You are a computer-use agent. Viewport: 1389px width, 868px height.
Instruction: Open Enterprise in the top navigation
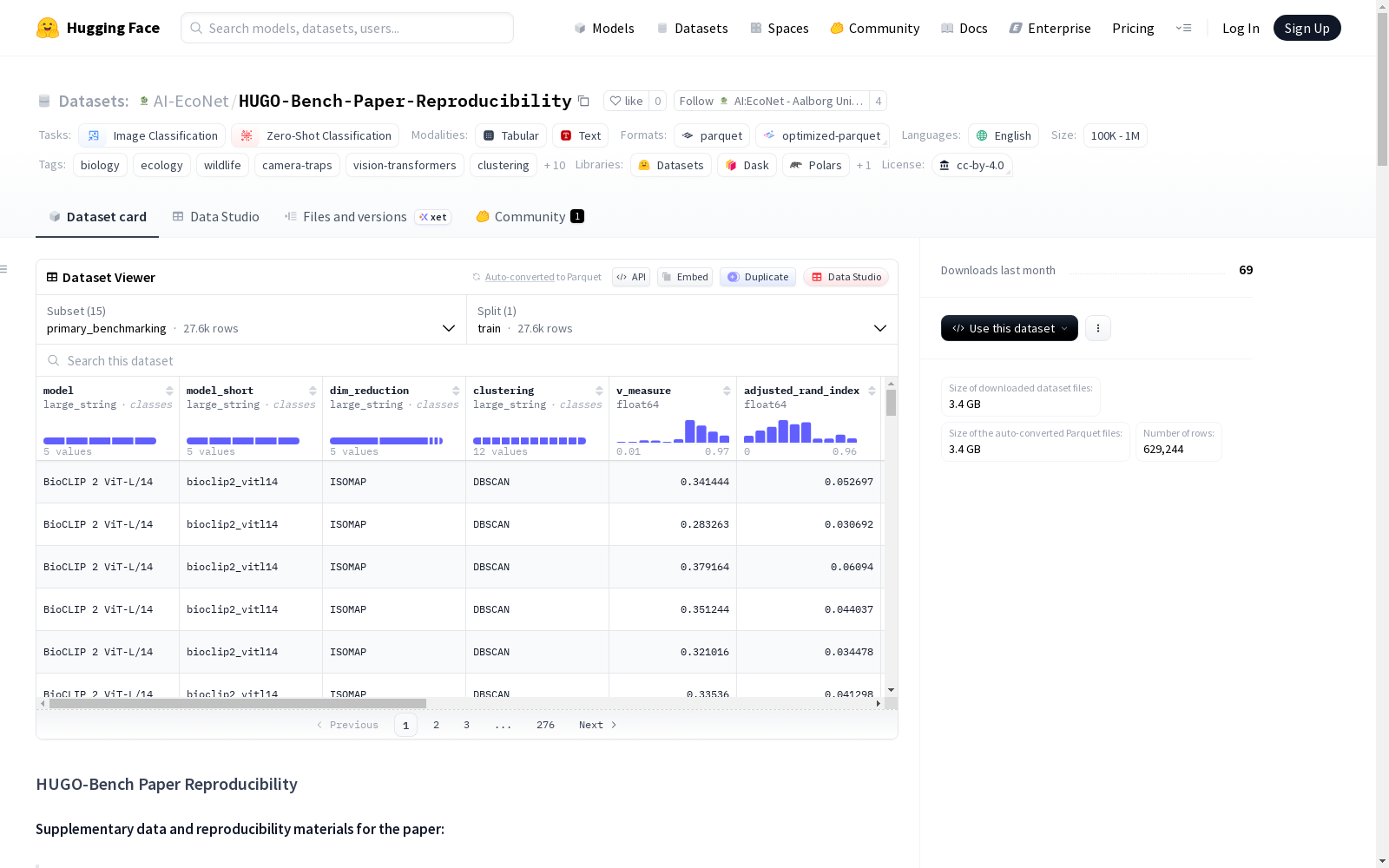1050,28
